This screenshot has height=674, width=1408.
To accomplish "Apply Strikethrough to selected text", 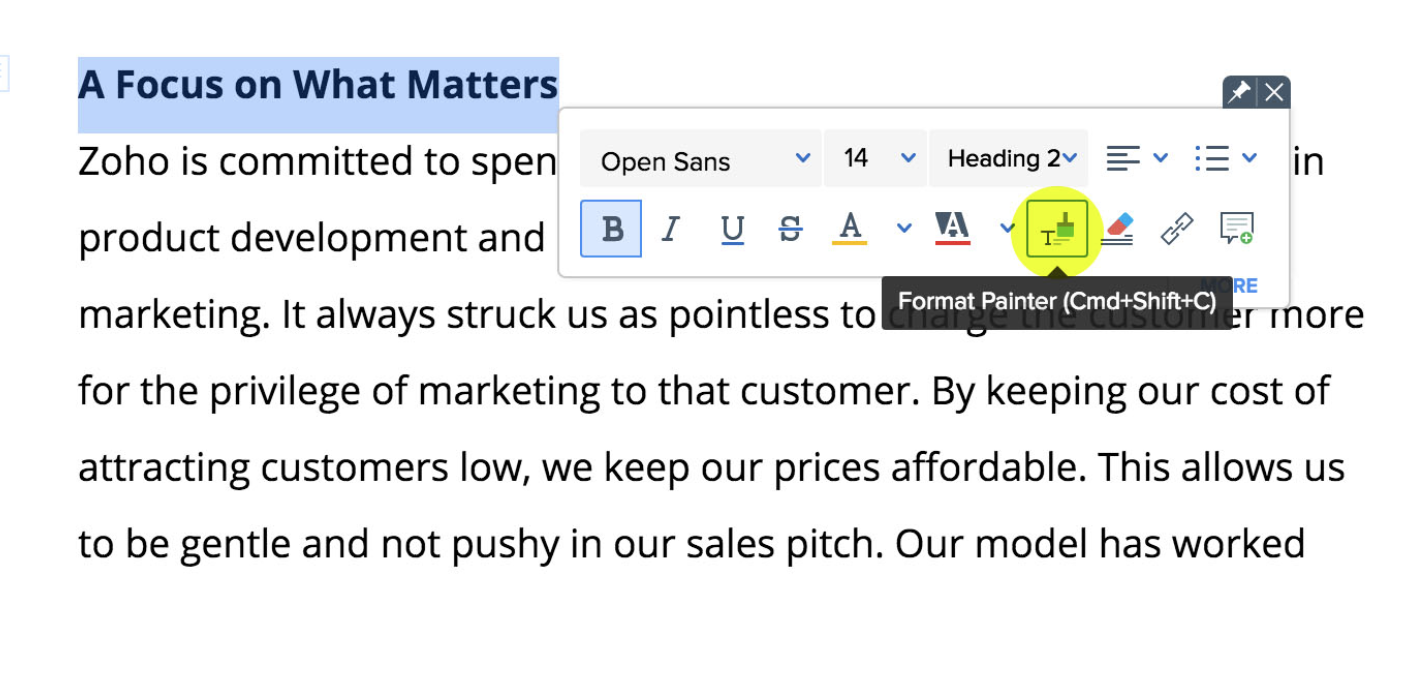I will pyautogui.click(x=790, y=229).
